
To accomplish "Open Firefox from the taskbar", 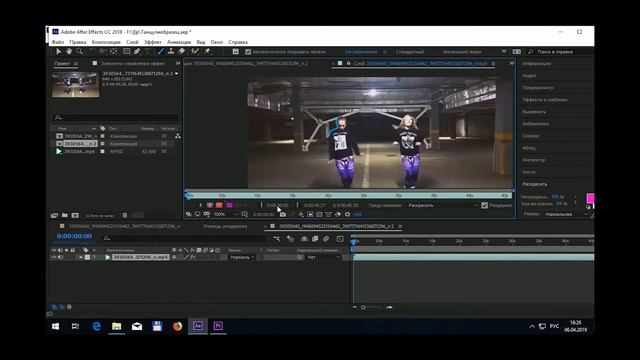I will (178, 326).
